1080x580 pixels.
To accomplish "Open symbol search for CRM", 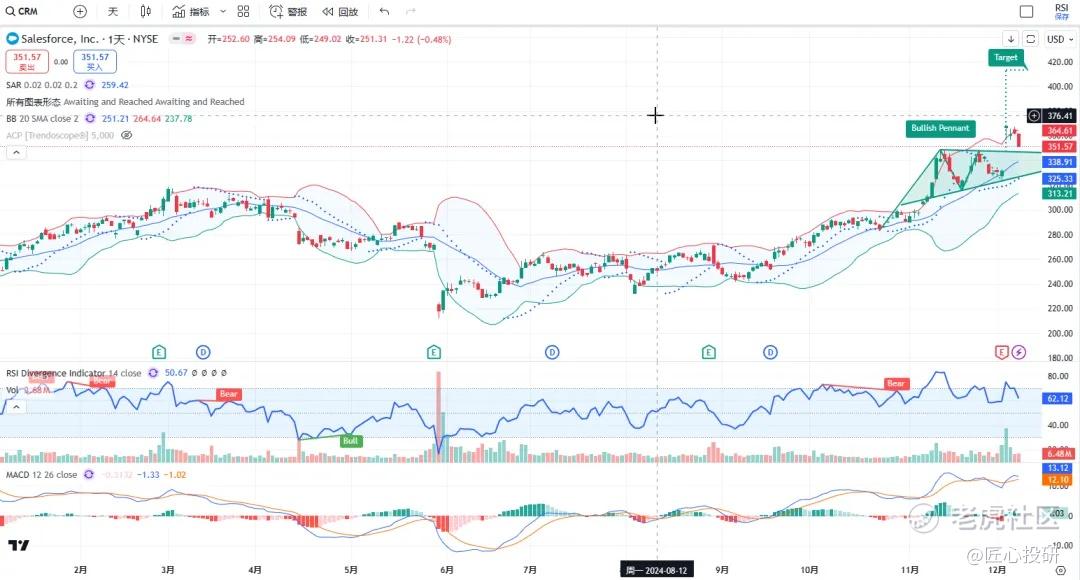I will pyautogui.click(x=21, y=11).
